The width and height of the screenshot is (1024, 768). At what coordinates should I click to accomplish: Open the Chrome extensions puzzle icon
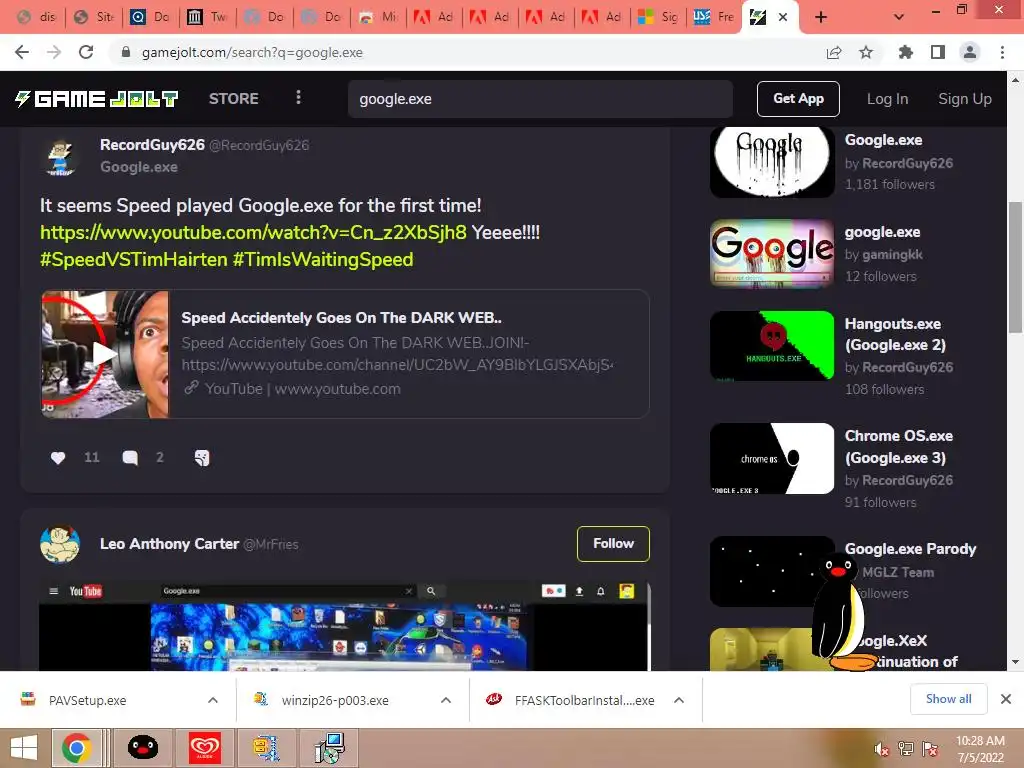pos(905,52)
